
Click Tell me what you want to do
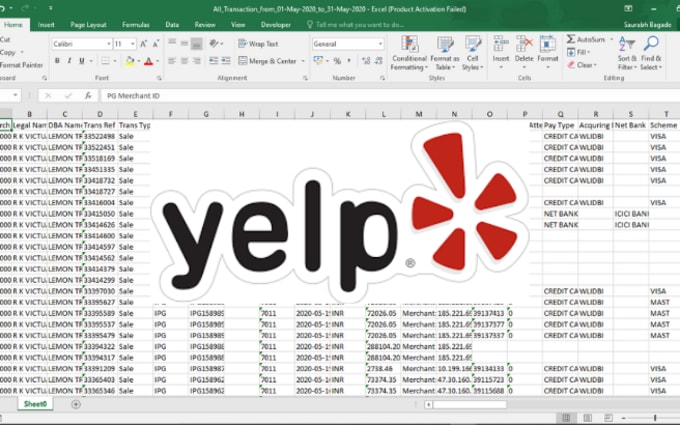[x=356, y=25]
